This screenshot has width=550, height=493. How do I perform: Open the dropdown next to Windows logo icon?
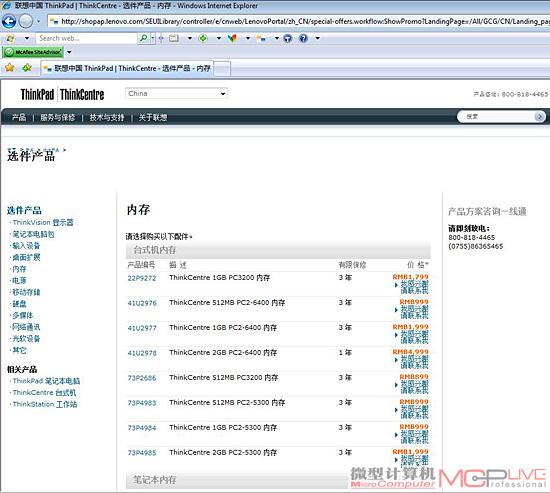(x=27, y=38)
